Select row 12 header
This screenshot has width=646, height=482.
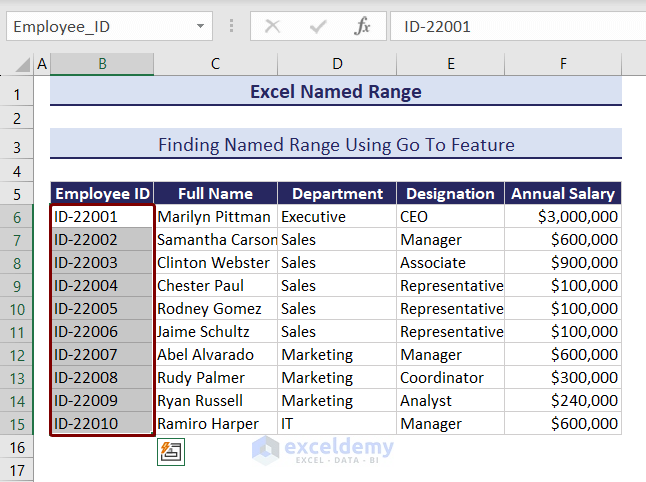click(x=17, y=355)
